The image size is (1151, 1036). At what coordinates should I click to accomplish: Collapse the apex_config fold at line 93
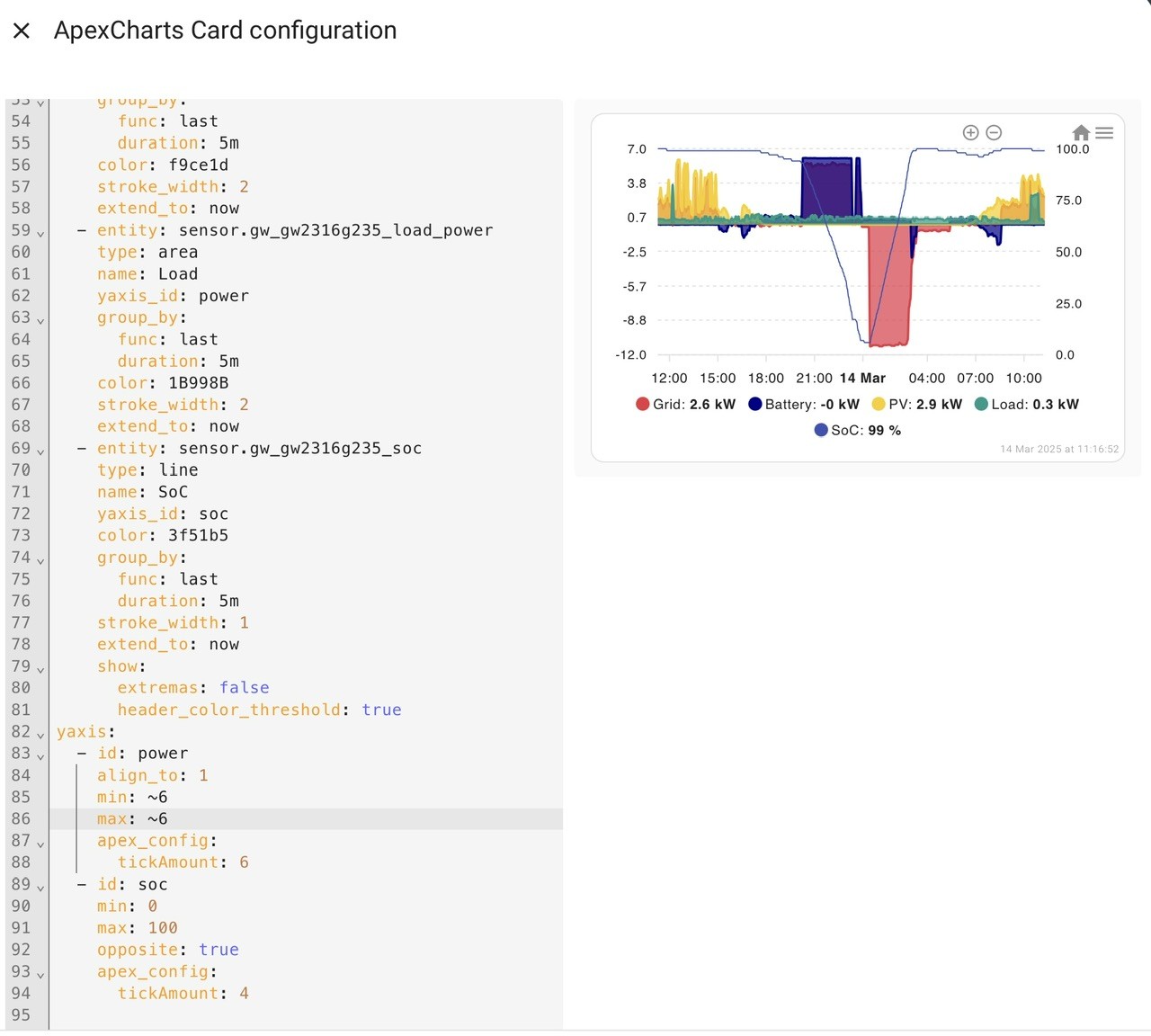click(40, 975)
